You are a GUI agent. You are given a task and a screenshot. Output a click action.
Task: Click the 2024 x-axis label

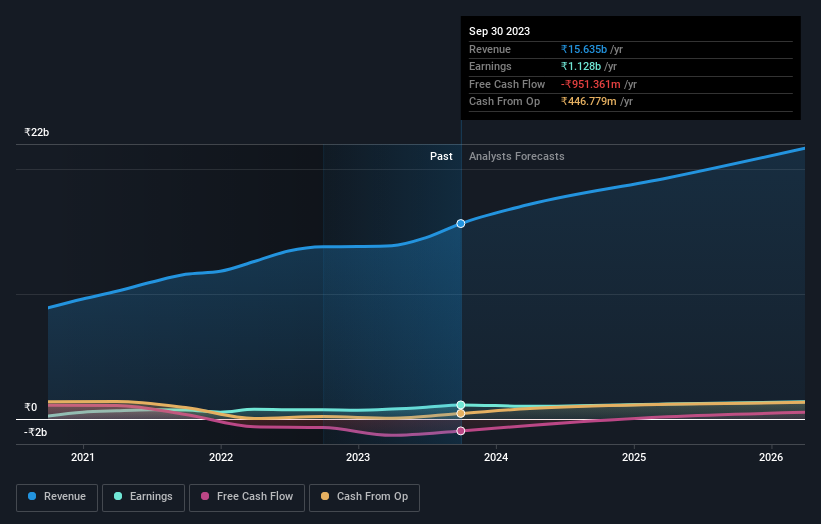(x=496, y=458)
